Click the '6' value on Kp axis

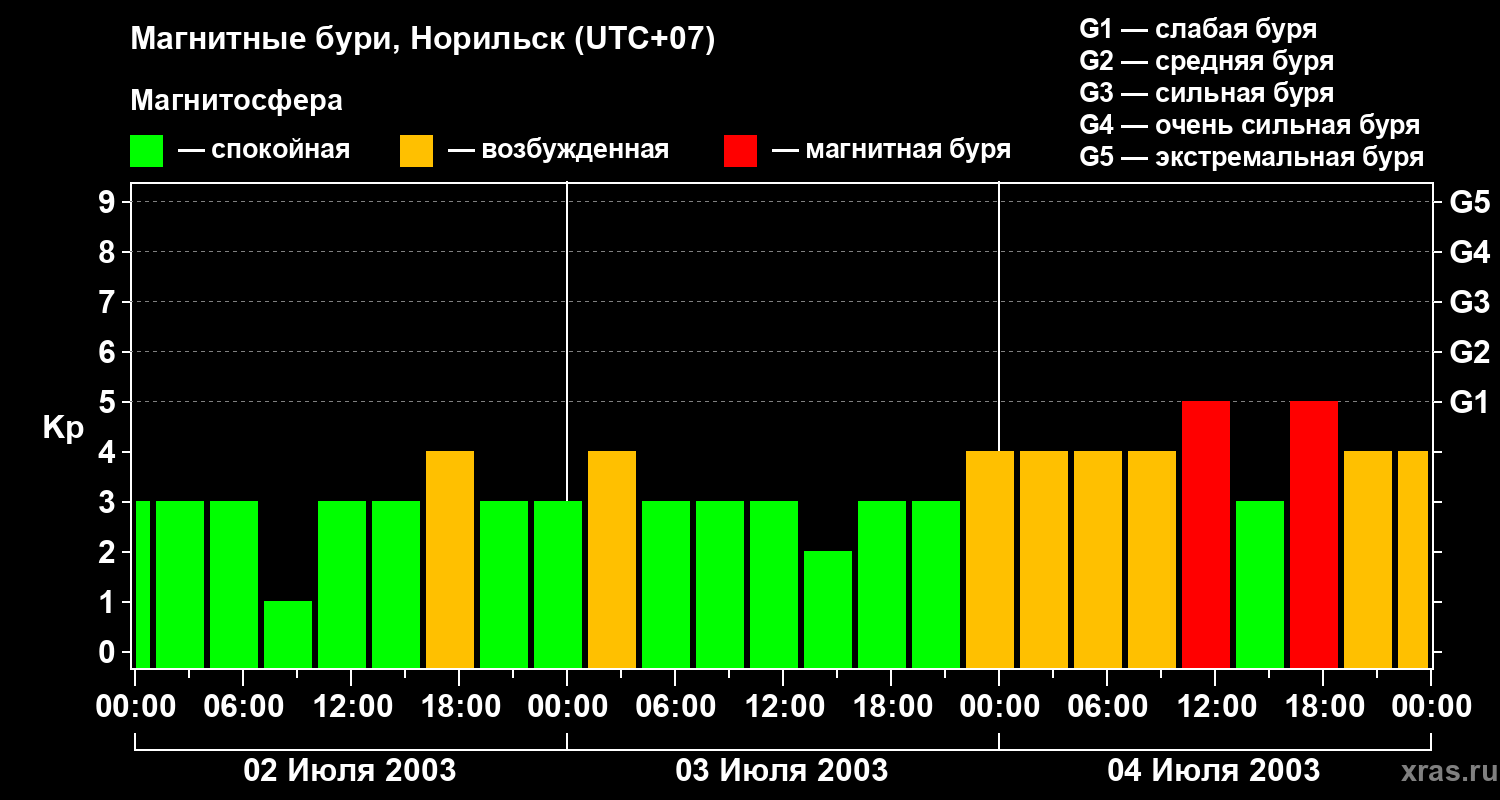[109, 352]
